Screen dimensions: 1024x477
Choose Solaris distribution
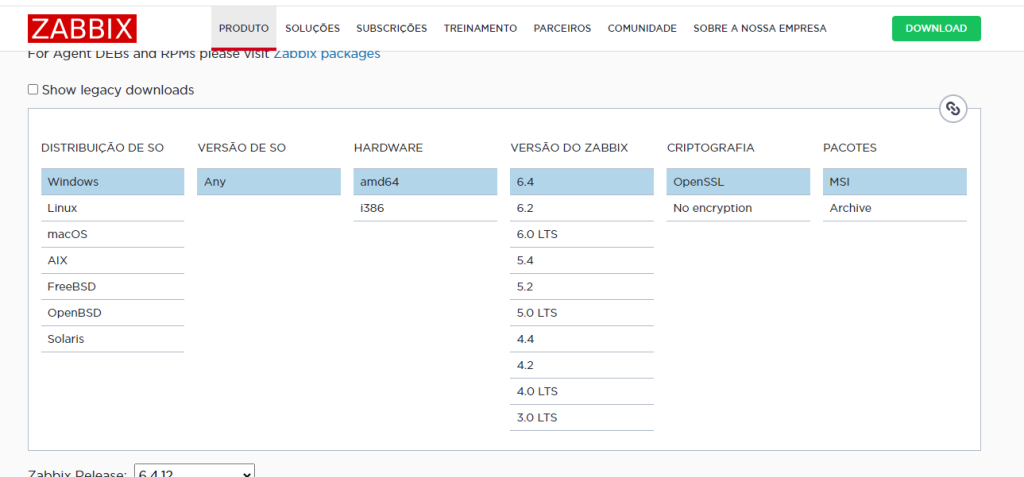[x=66, y=339]
